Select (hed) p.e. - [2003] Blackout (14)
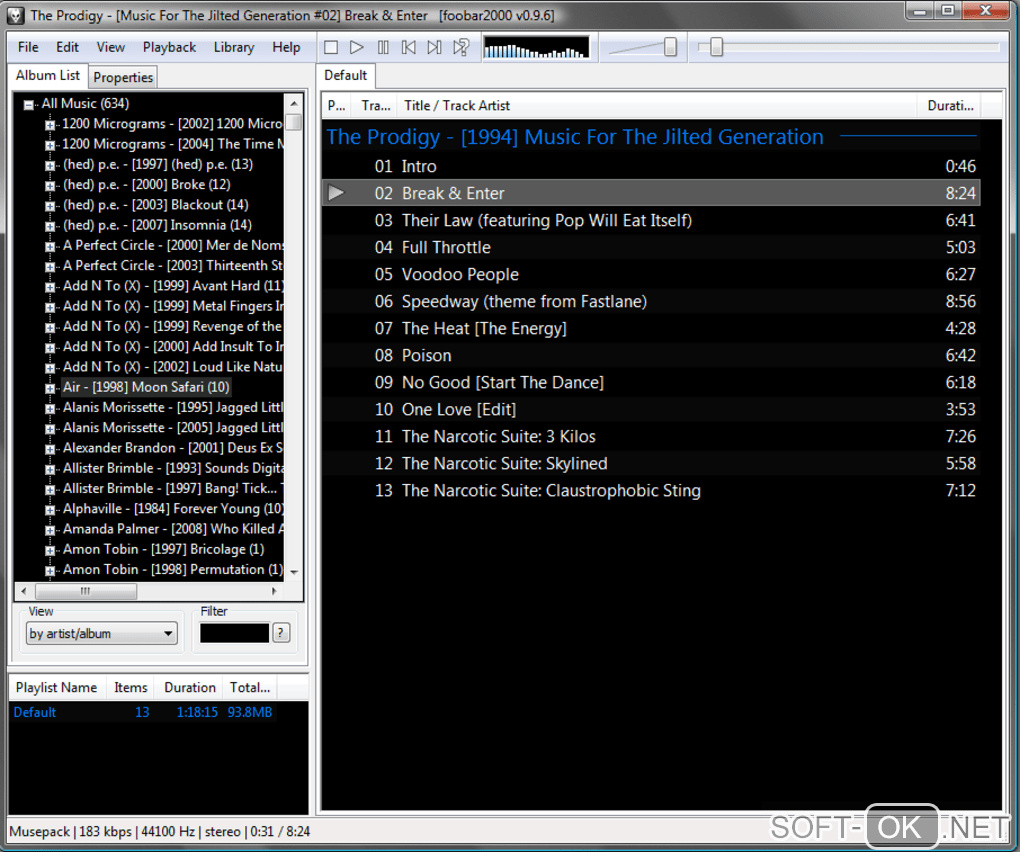This screenshot has width=1020, height=852. pos(155,205)
